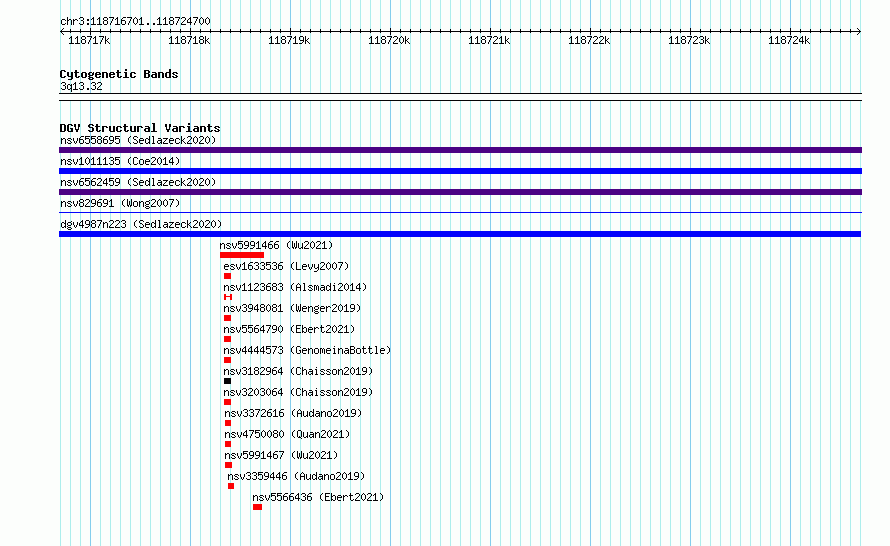Click the 118724k ruler label
This screenshot has width=890, height=546.
[788, 40]
